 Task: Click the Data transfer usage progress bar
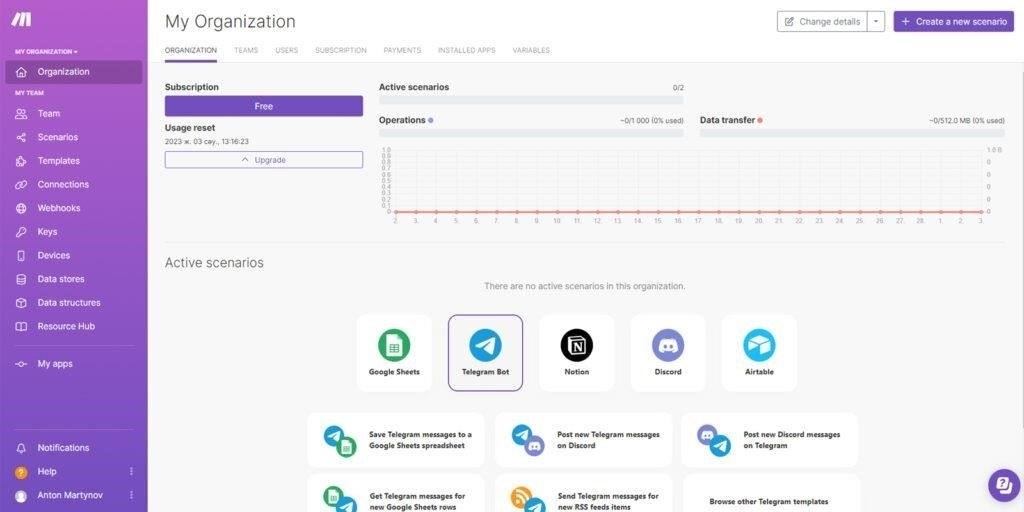pos(852,133)
